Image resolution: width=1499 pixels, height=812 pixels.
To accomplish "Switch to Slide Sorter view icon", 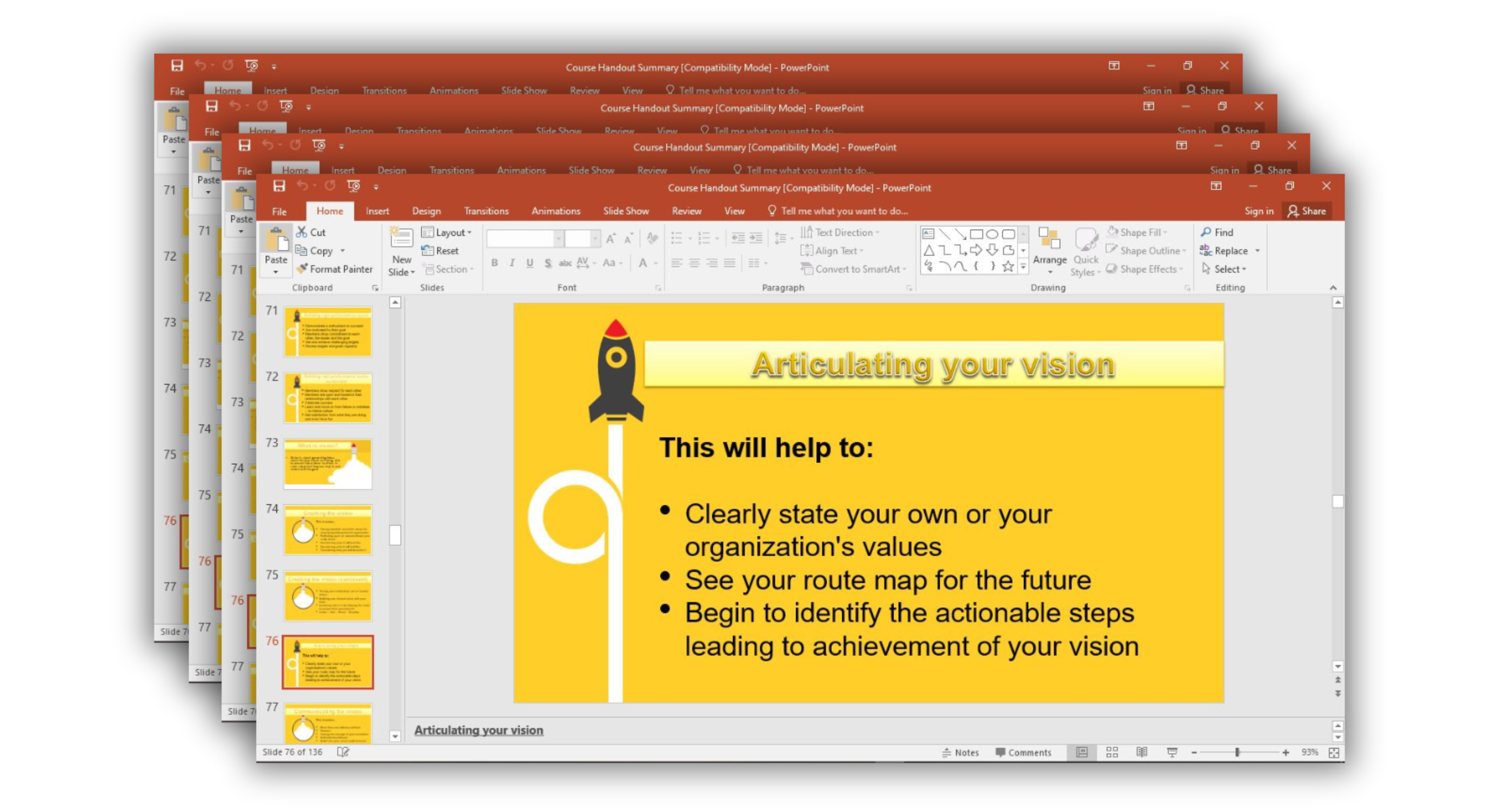I will click(1112, 752).
